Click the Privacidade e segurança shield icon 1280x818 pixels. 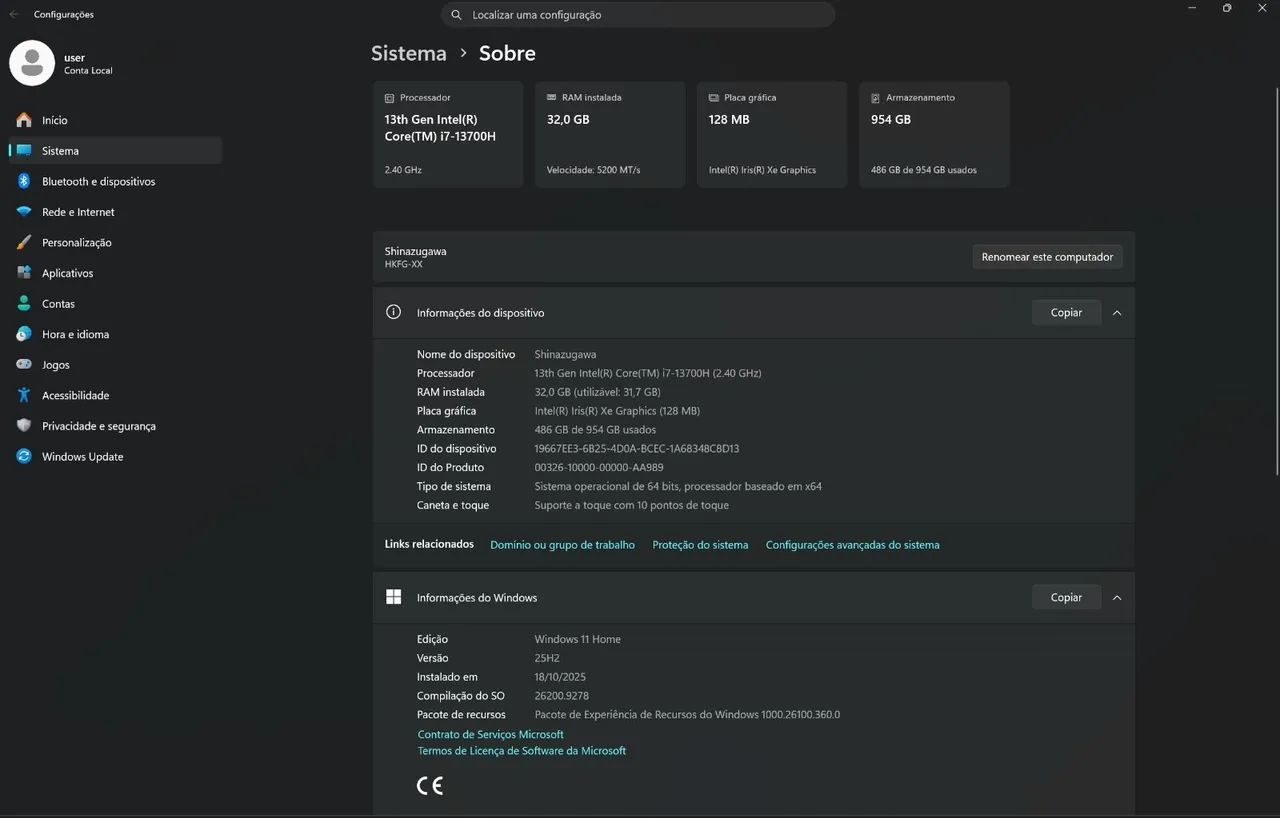point(24,426)
